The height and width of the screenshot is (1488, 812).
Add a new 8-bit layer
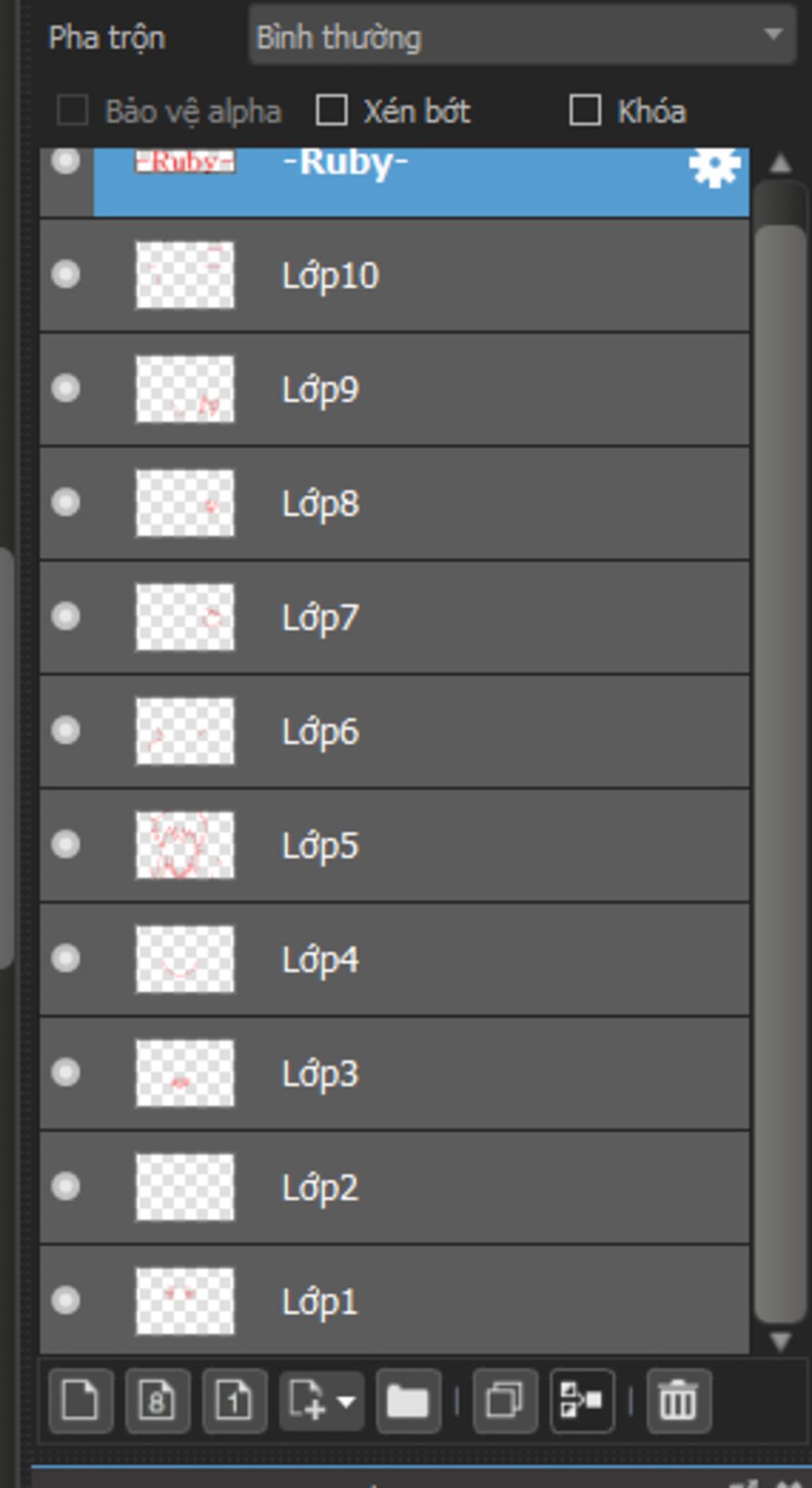click(x=157, y=1401)
